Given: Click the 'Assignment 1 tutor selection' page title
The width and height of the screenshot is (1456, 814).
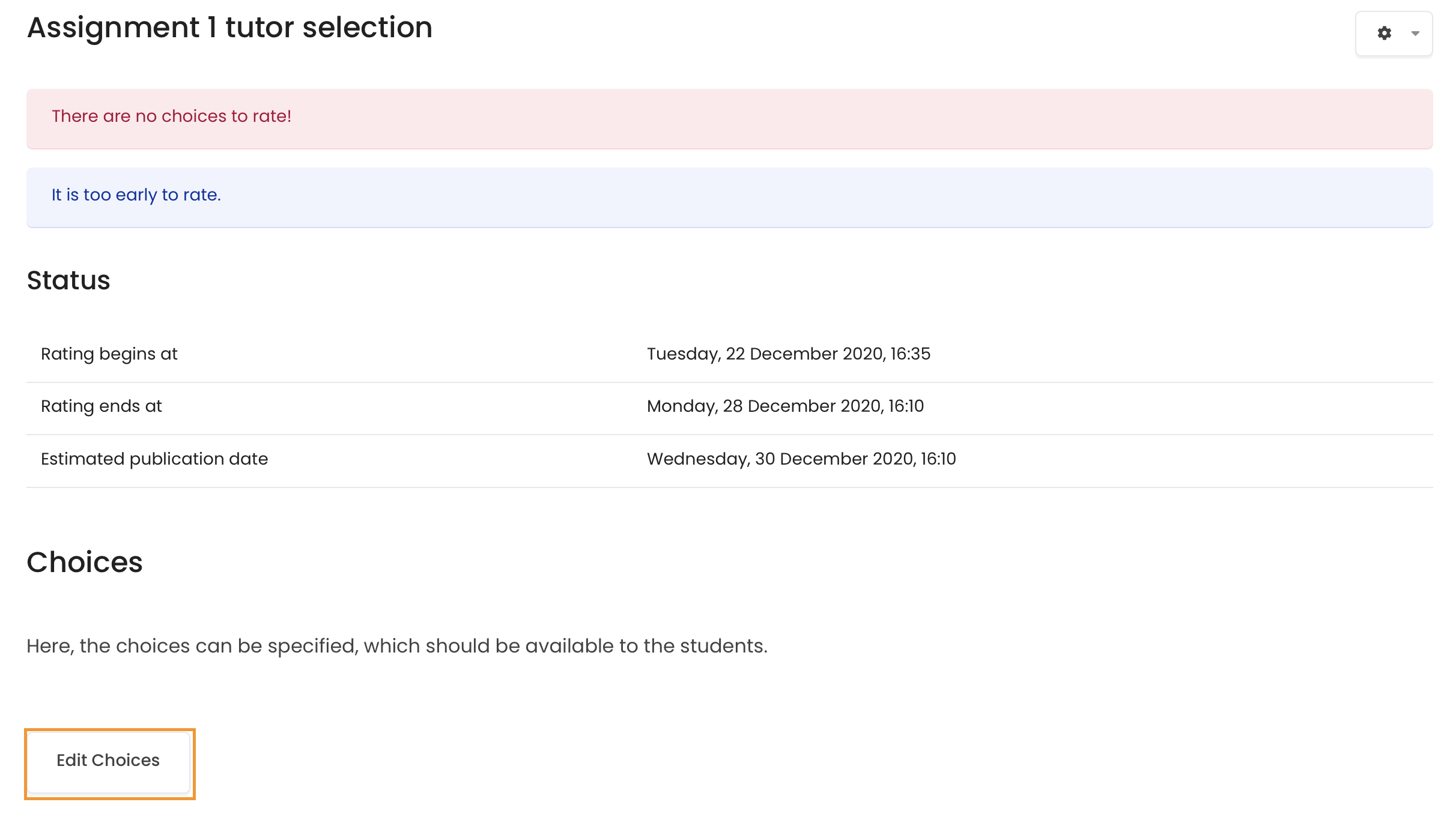Looking at the screenshot, I should point(229,28).
